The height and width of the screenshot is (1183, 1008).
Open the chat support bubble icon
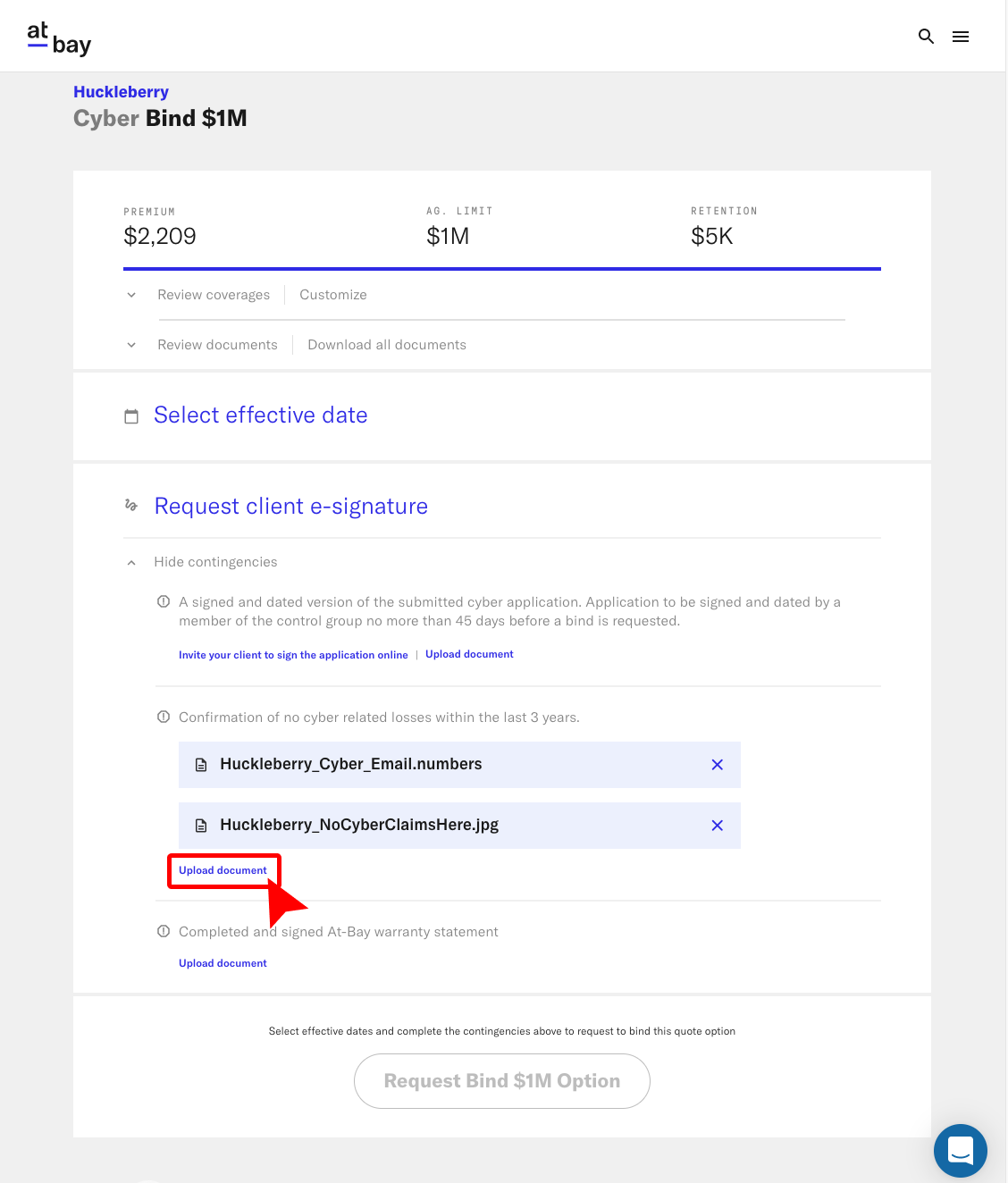click(x=961, y=1151)
